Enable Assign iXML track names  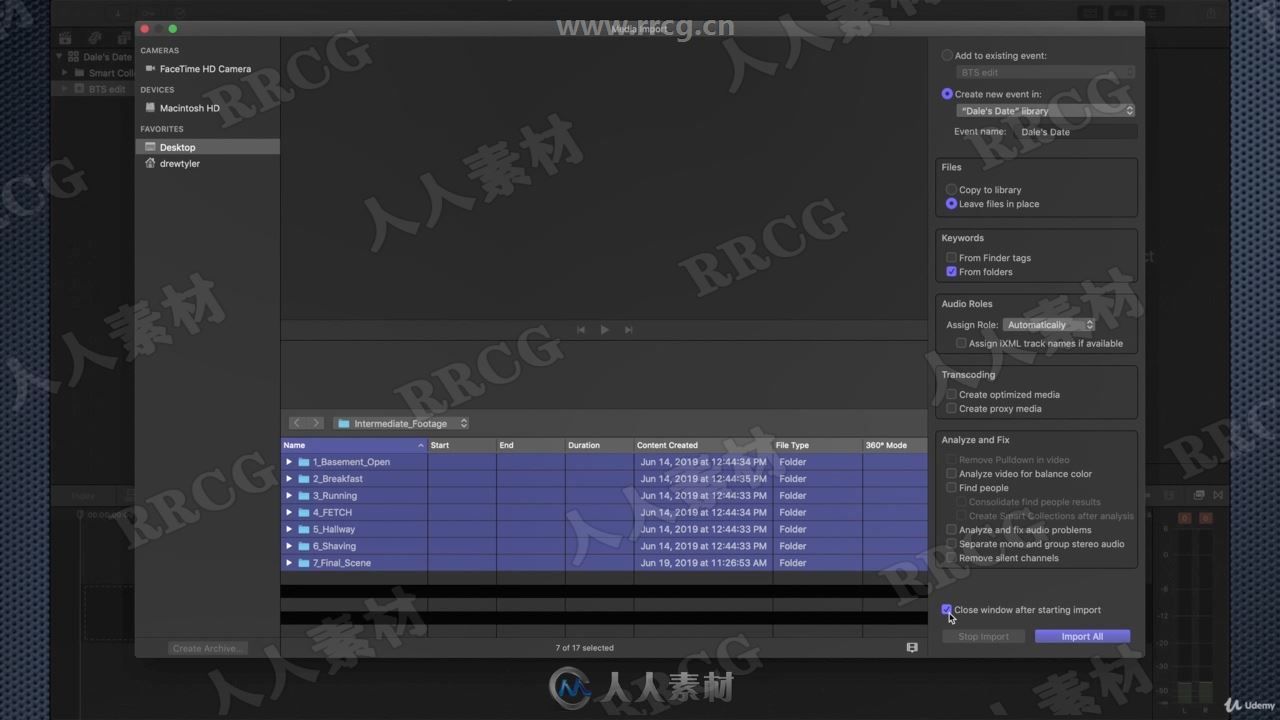point(961,343)
